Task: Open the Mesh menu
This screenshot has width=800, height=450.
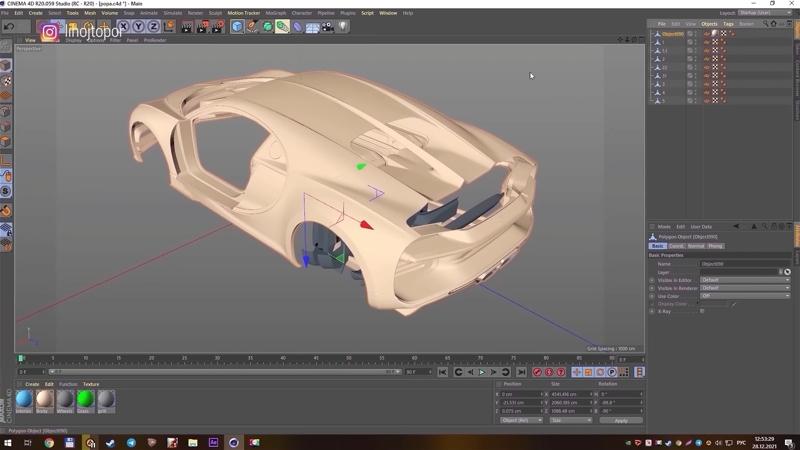Action: [x=90, y=13]
